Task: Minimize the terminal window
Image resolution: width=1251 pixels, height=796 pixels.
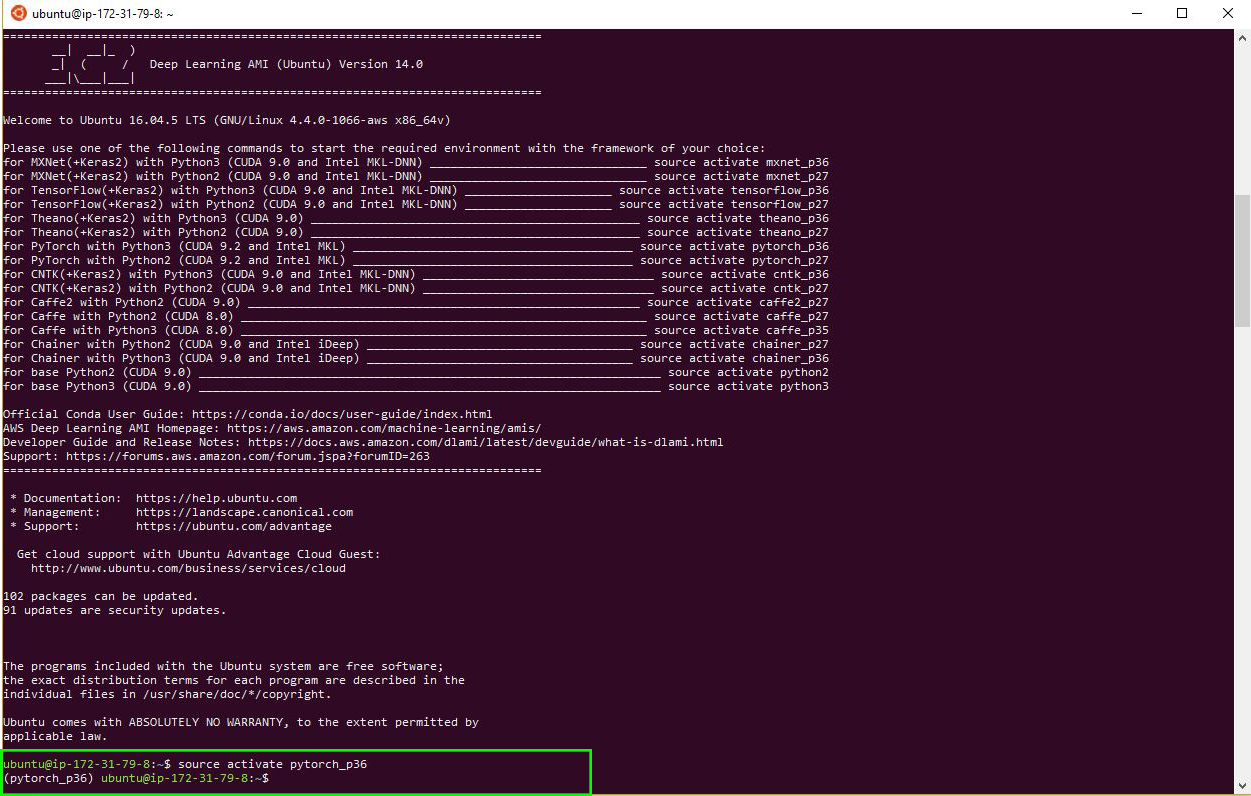Action: click(1137, 14)
